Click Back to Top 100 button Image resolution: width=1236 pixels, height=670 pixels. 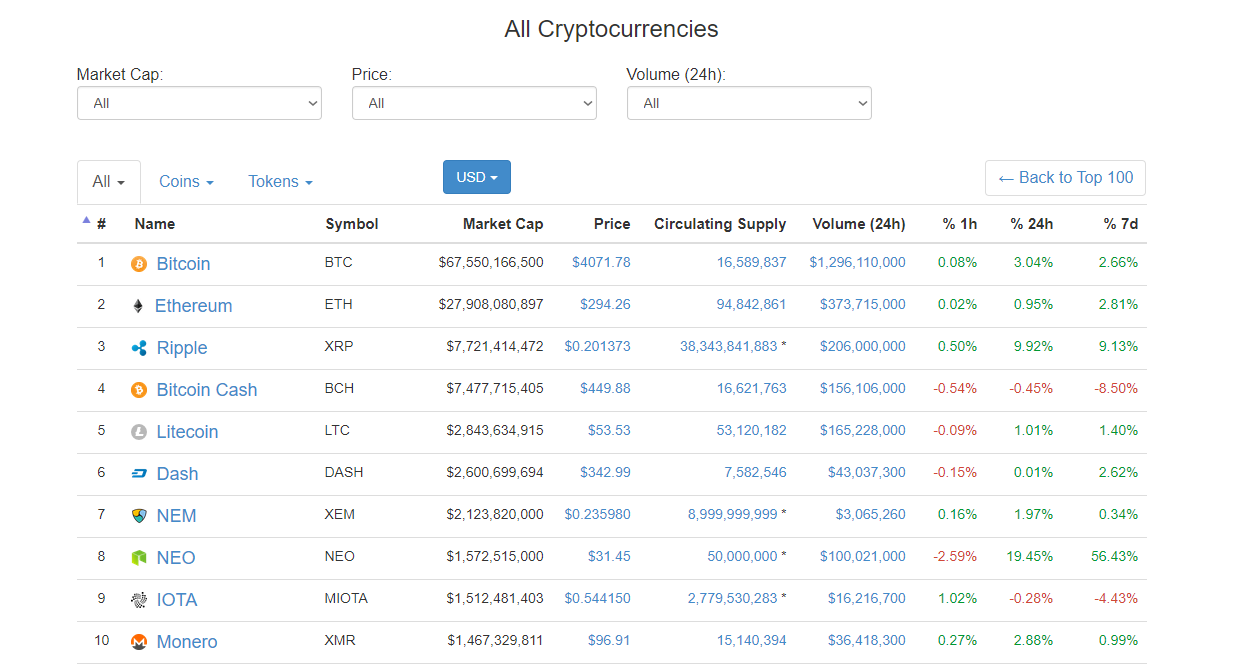pyautogui.click(x=1065, y=178)
